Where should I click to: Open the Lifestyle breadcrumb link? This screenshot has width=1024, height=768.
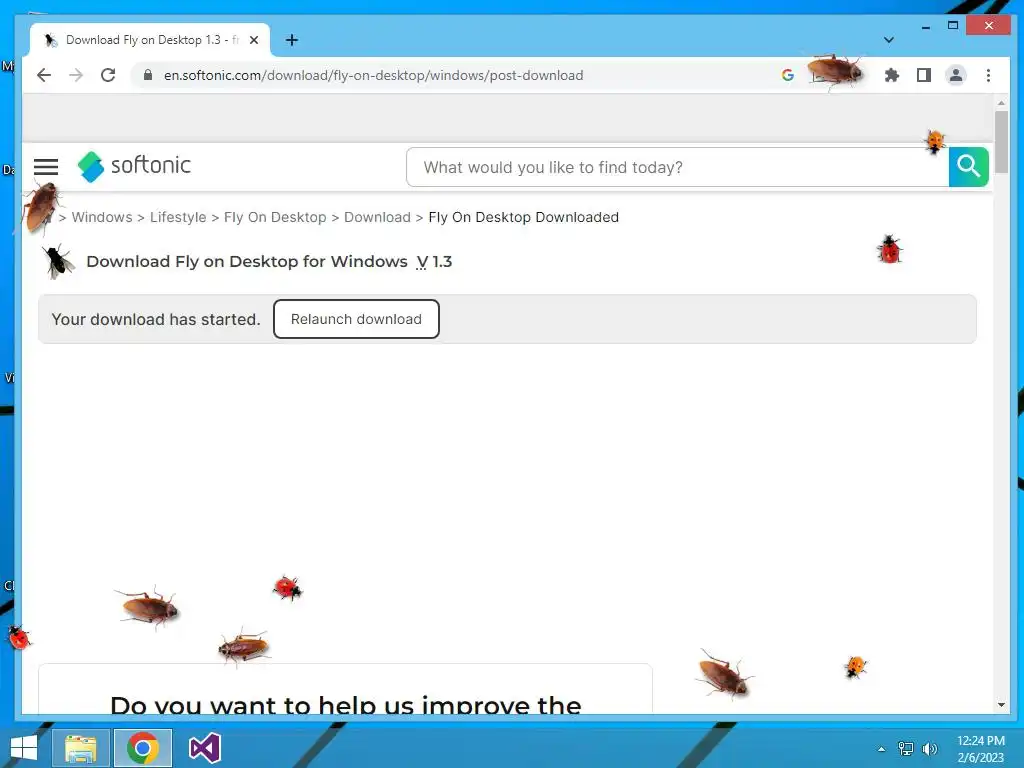(178, 217)
